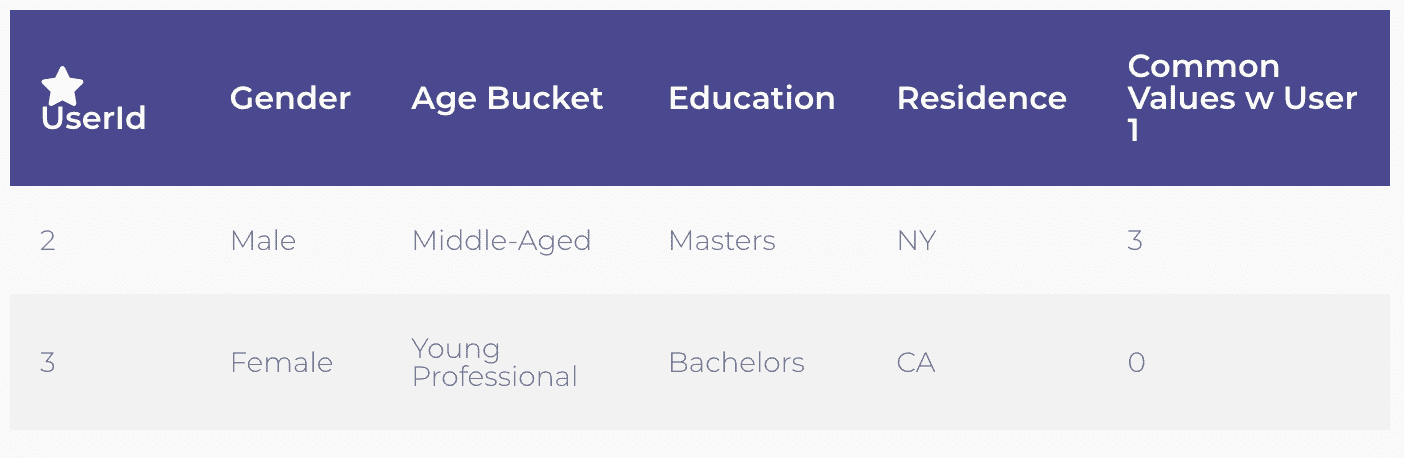This screenshot has width=1404, height=458.
Task: Click common values cell showing 0
Action: [1136, 362]
